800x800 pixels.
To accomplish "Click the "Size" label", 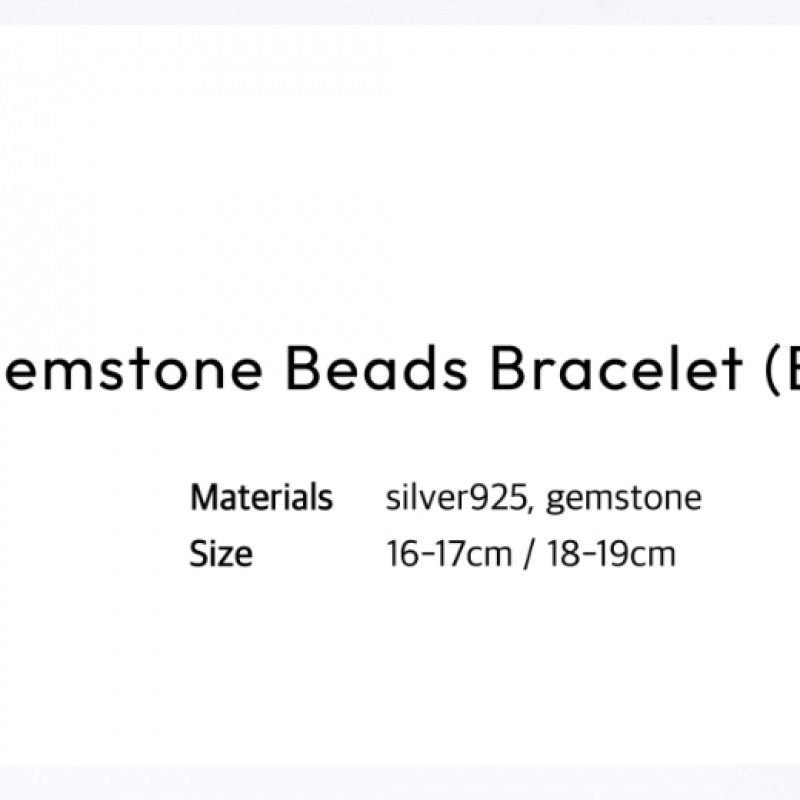I will click(221, 553).
